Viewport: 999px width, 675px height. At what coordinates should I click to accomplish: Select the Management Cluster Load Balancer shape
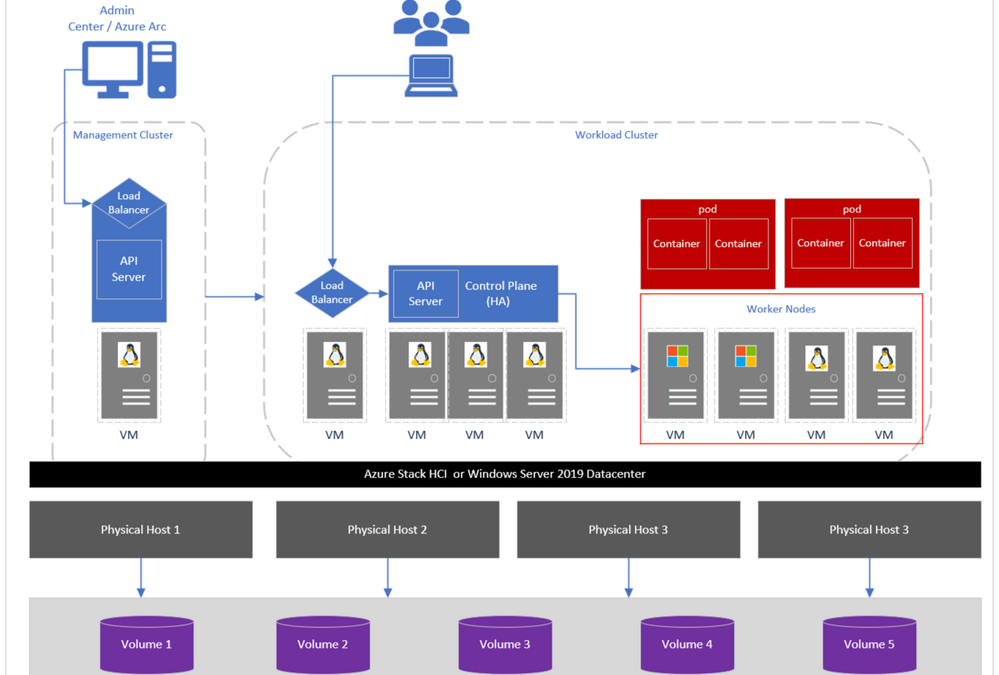(x=129, y=203)
